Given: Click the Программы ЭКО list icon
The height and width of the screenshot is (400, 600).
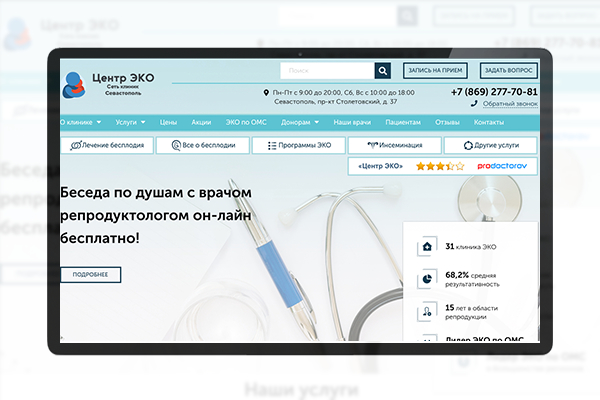Looking at the screenshot, I should (x=272, y=145).
